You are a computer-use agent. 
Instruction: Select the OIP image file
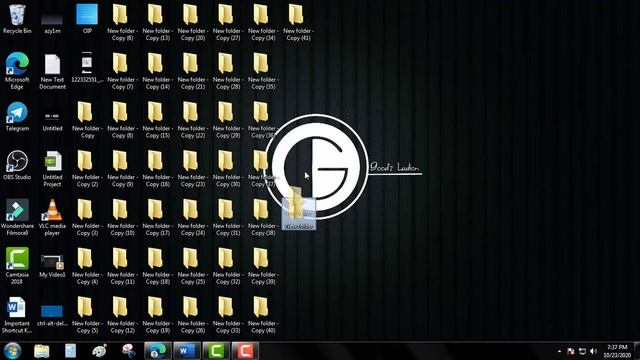pyautogui.click(x=87, y=19)
